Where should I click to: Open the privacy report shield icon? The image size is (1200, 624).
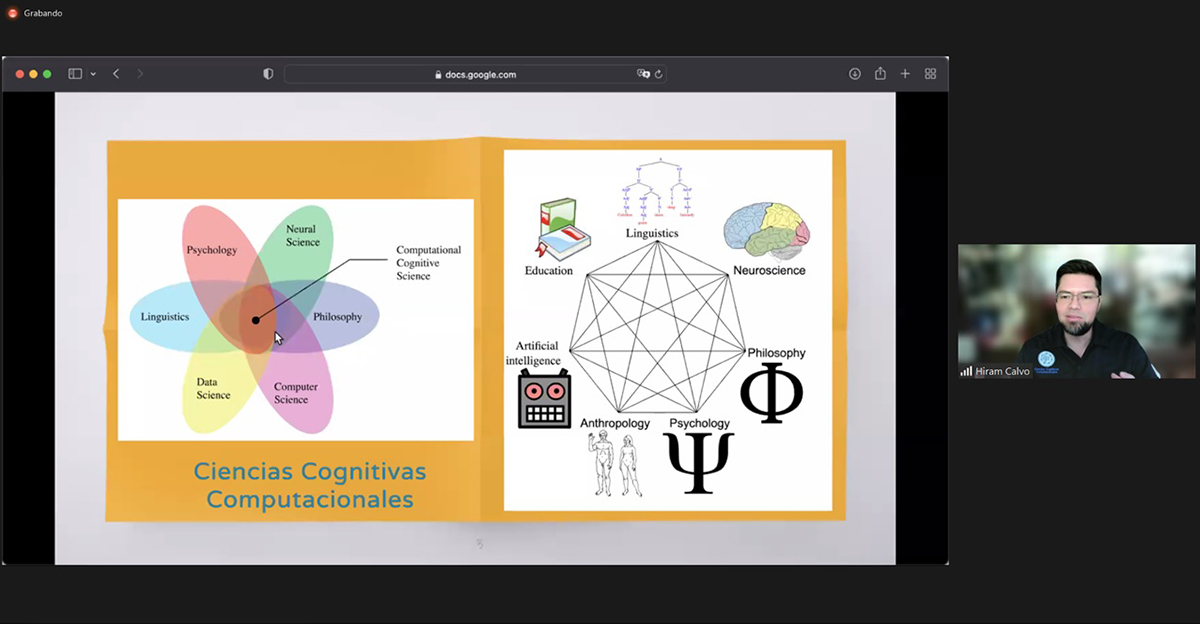tap(268, 74)
